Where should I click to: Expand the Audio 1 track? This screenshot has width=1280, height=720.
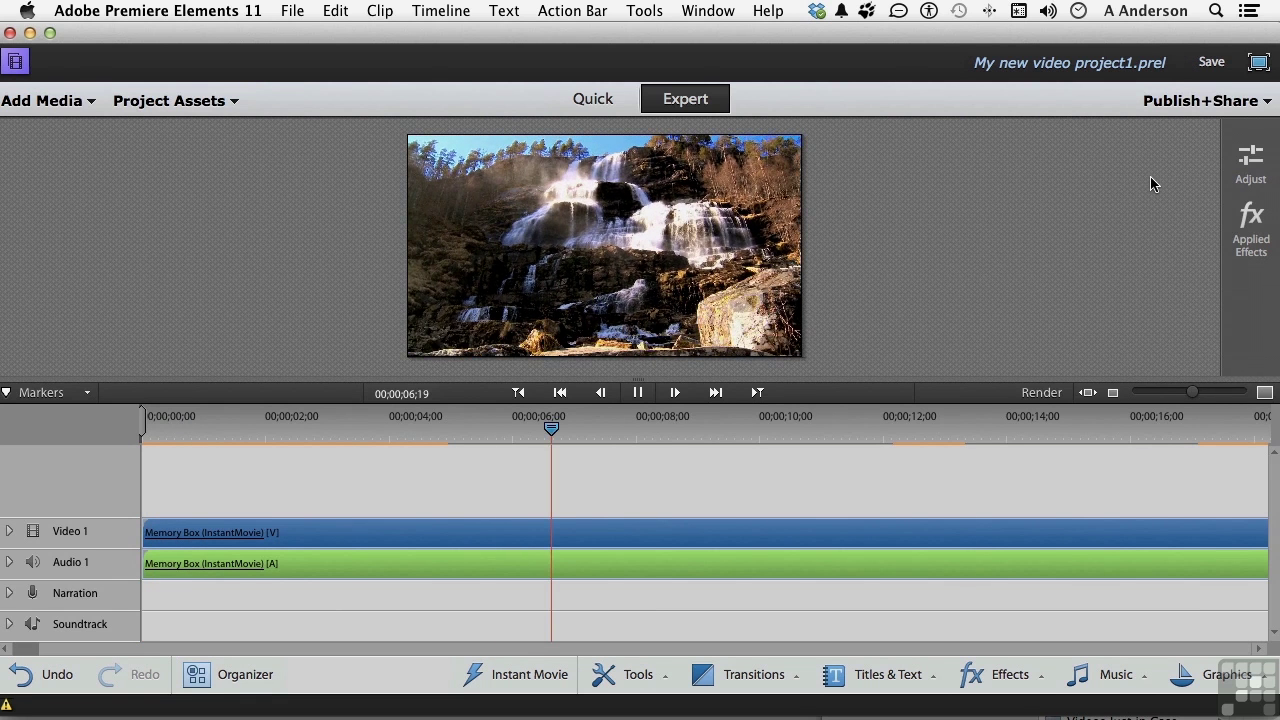click(x=9, y=562)
